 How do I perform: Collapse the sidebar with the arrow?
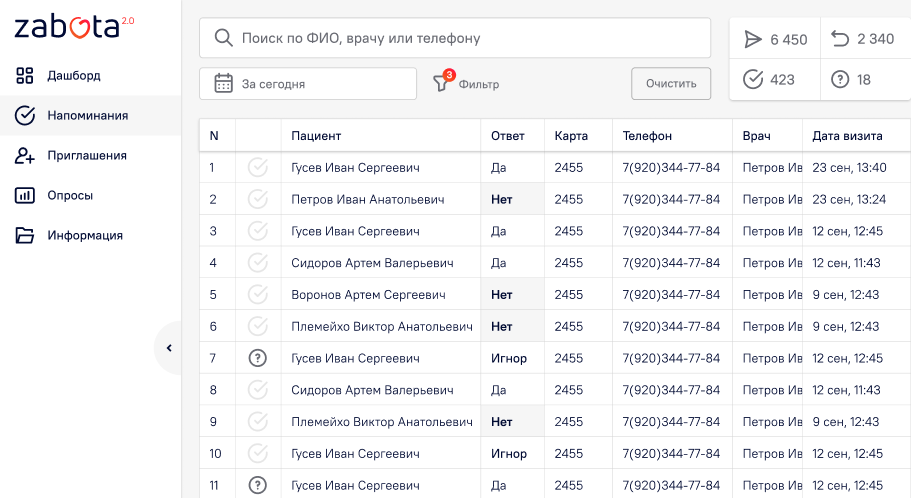tap(169, 348)
